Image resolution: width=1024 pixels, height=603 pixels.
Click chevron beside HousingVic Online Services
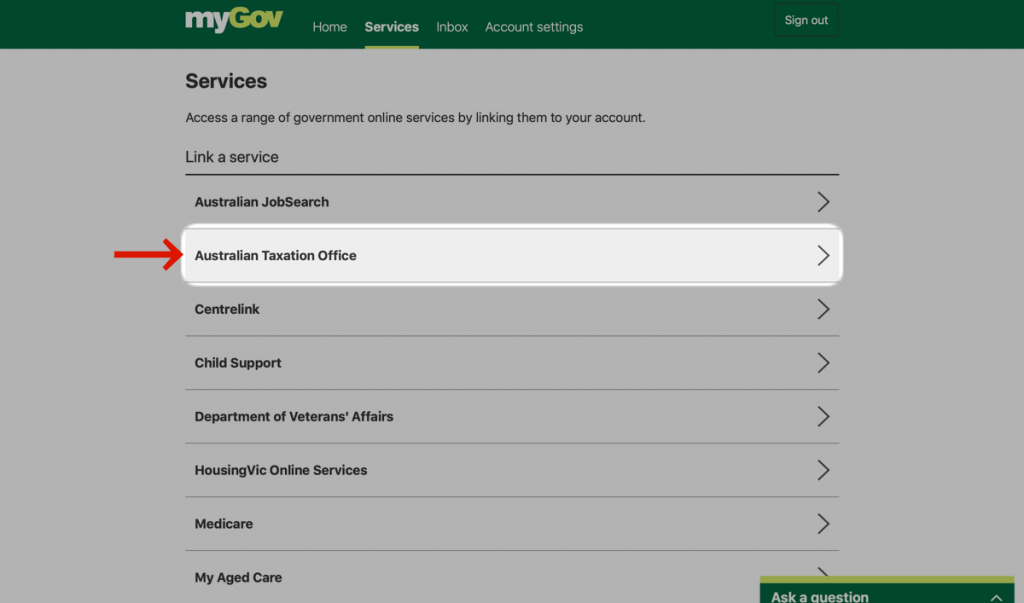click(x=823, y=471)
